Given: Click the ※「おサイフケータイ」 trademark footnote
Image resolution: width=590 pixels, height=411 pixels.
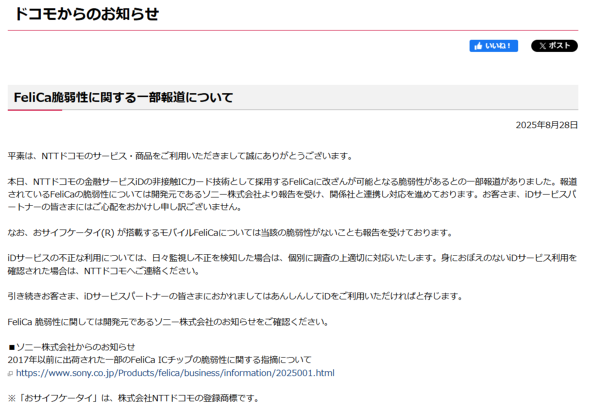Looking at the screenshot, I should point(133,398).
